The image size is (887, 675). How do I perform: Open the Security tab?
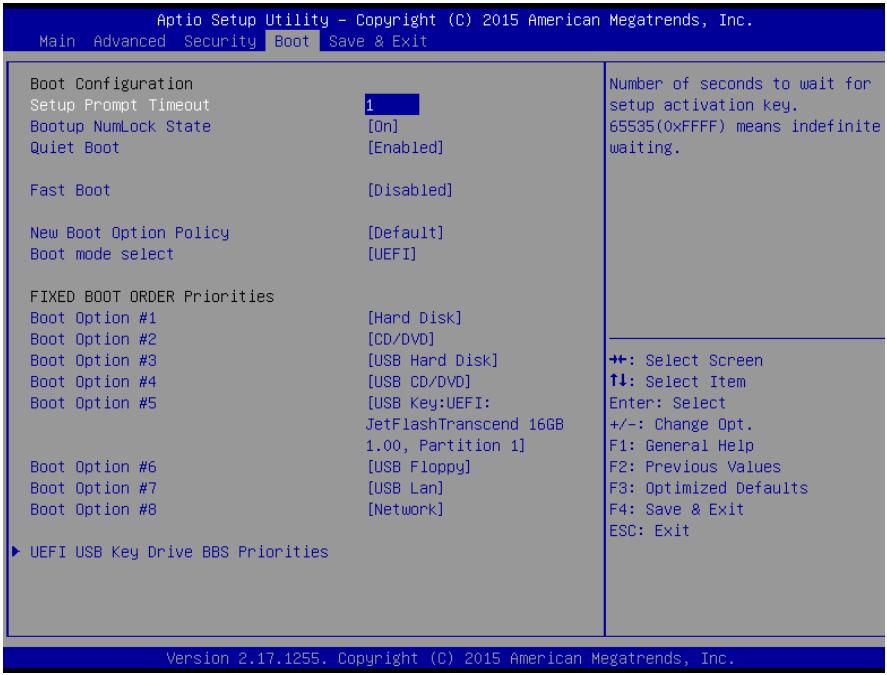[x=220, y=41]
